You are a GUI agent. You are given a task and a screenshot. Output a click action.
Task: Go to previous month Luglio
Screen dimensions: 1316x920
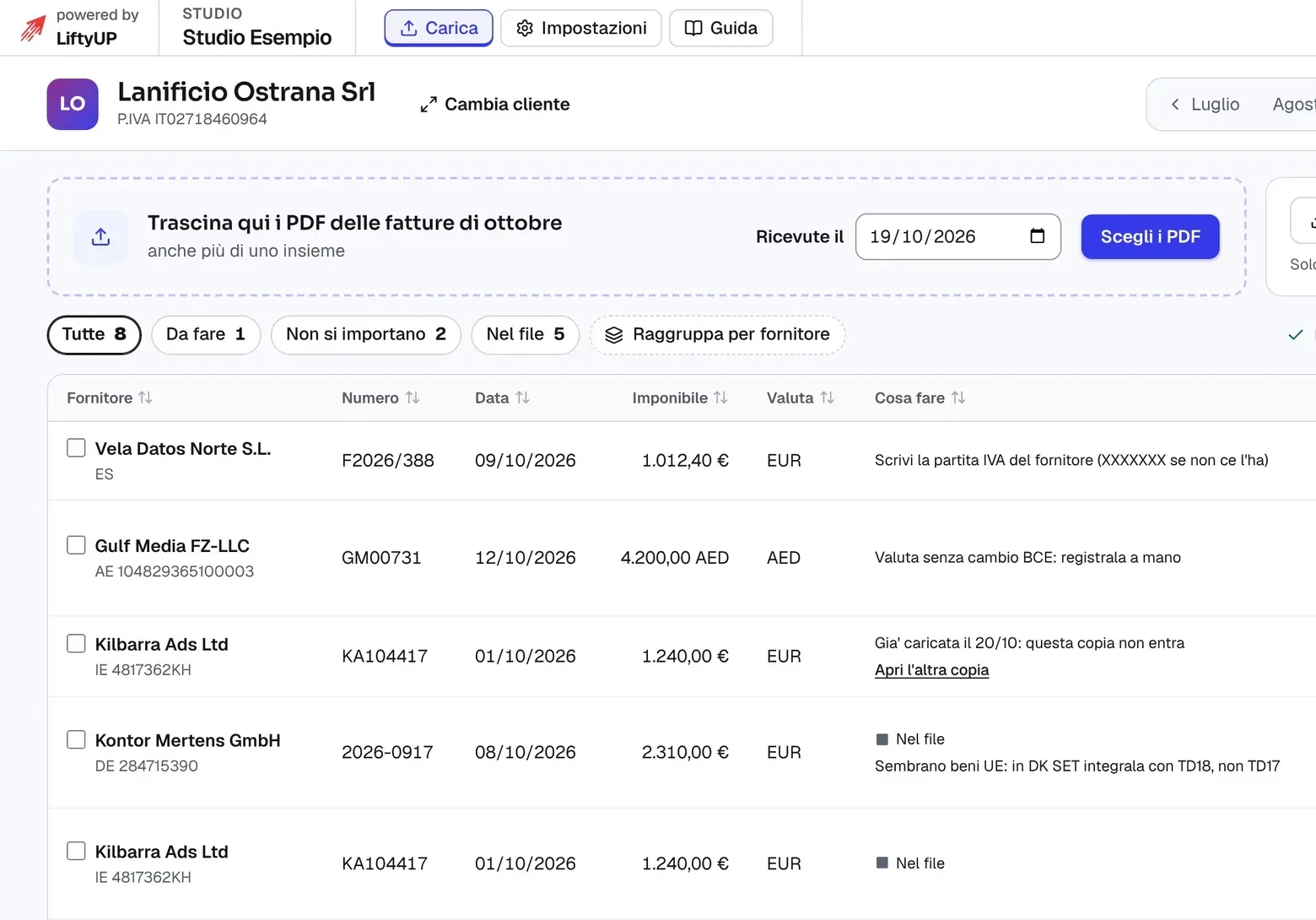(x=1205, y=105)
